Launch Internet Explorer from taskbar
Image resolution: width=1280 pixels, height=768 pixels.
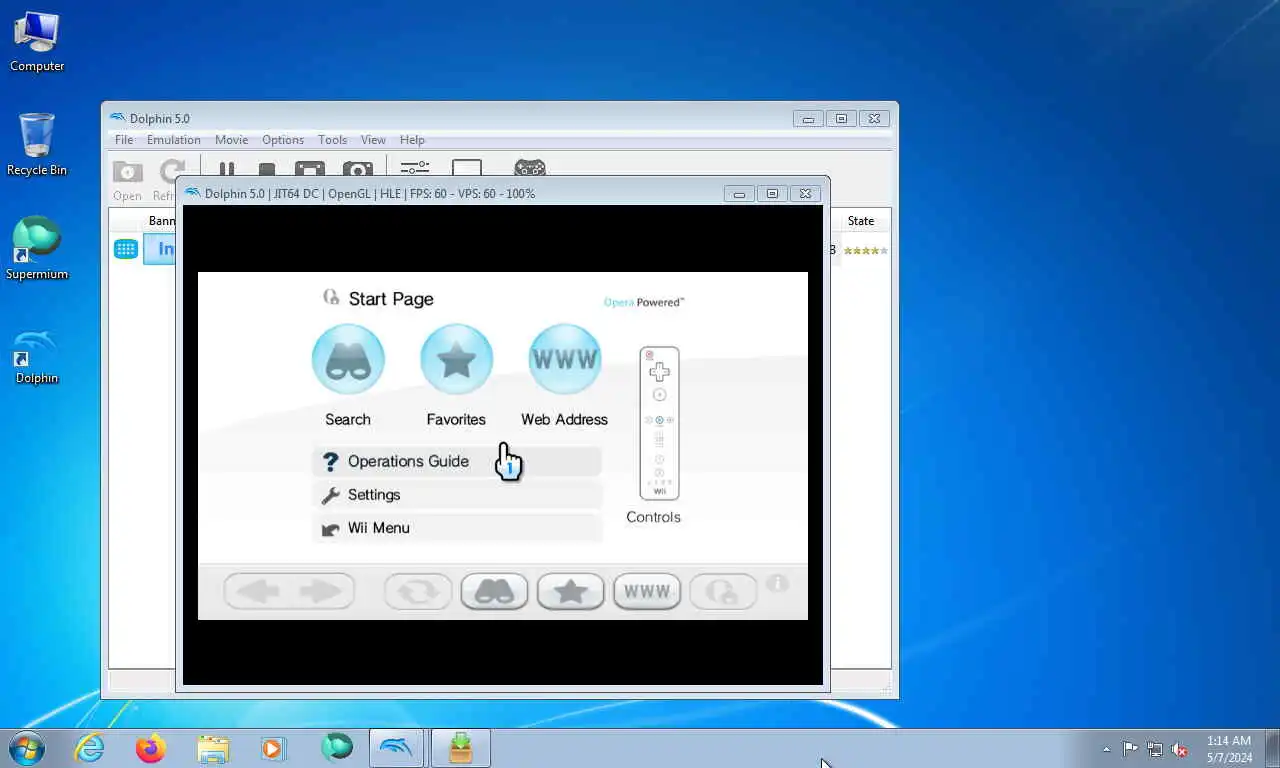pos(90,748)
